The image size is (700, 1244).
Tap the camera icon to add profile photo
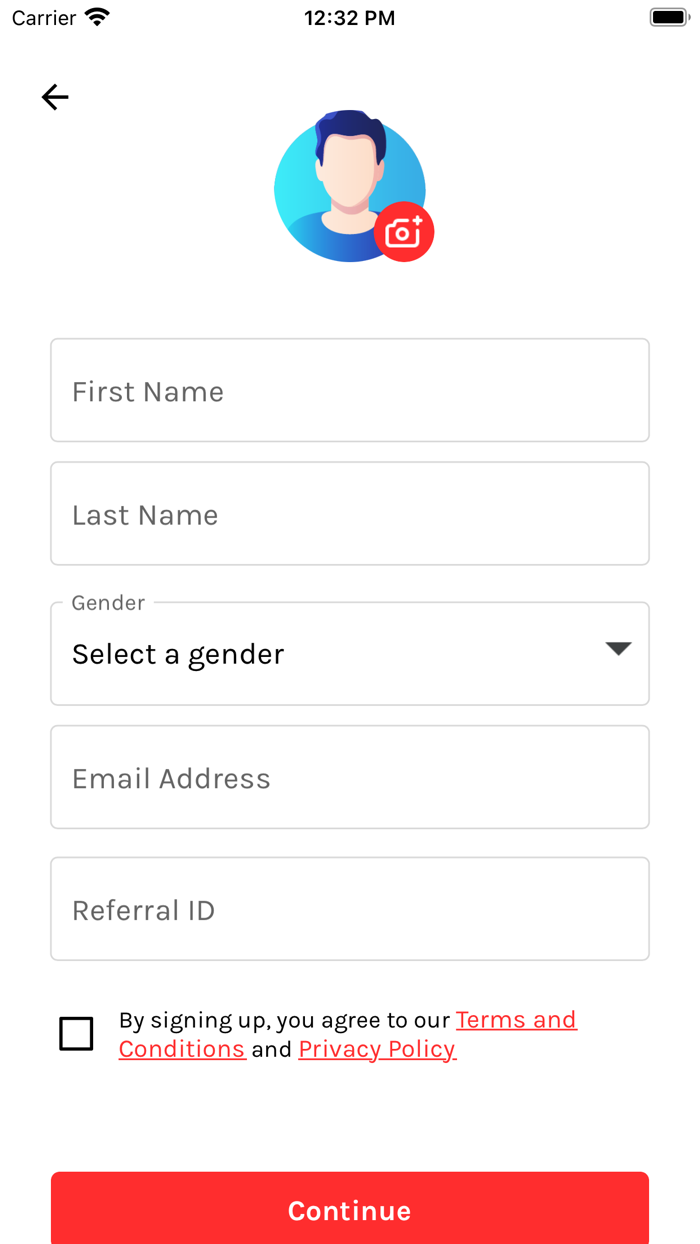point(404,232)
